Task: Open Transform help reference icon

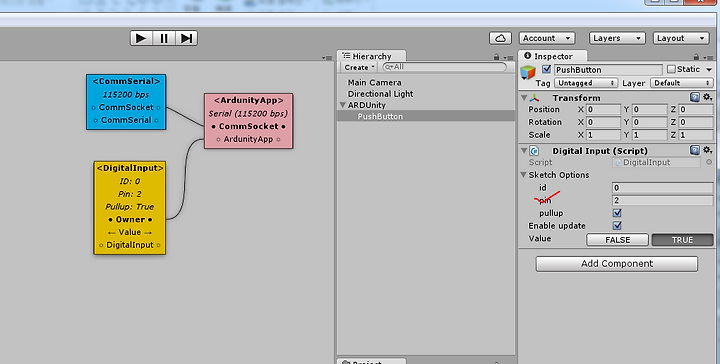Action: [695, 97]
